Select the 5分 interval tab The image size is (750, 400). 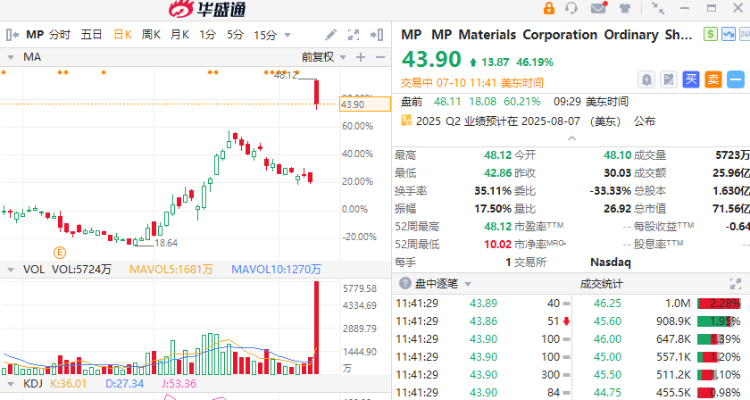(x=235, y=35)
